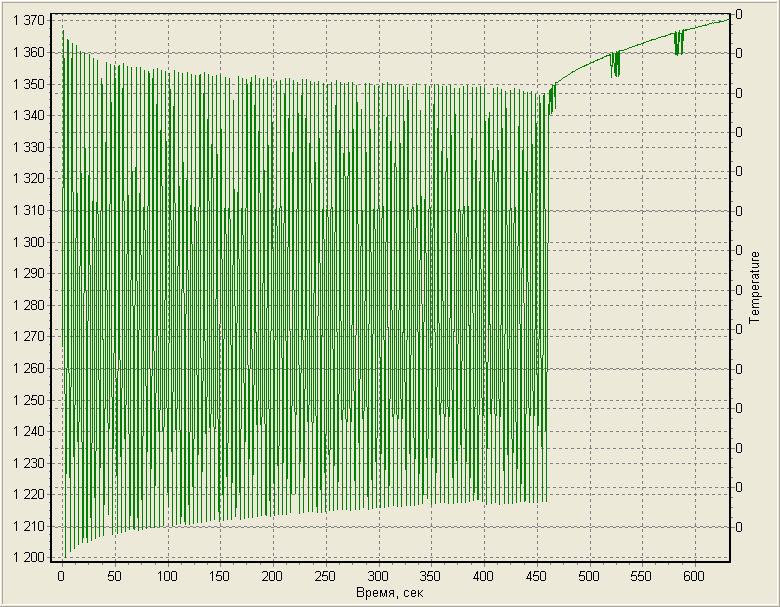This screenshot has height=607, width=780.
Task: Click the 1 220 y-axis label
Action: [28, 495]
